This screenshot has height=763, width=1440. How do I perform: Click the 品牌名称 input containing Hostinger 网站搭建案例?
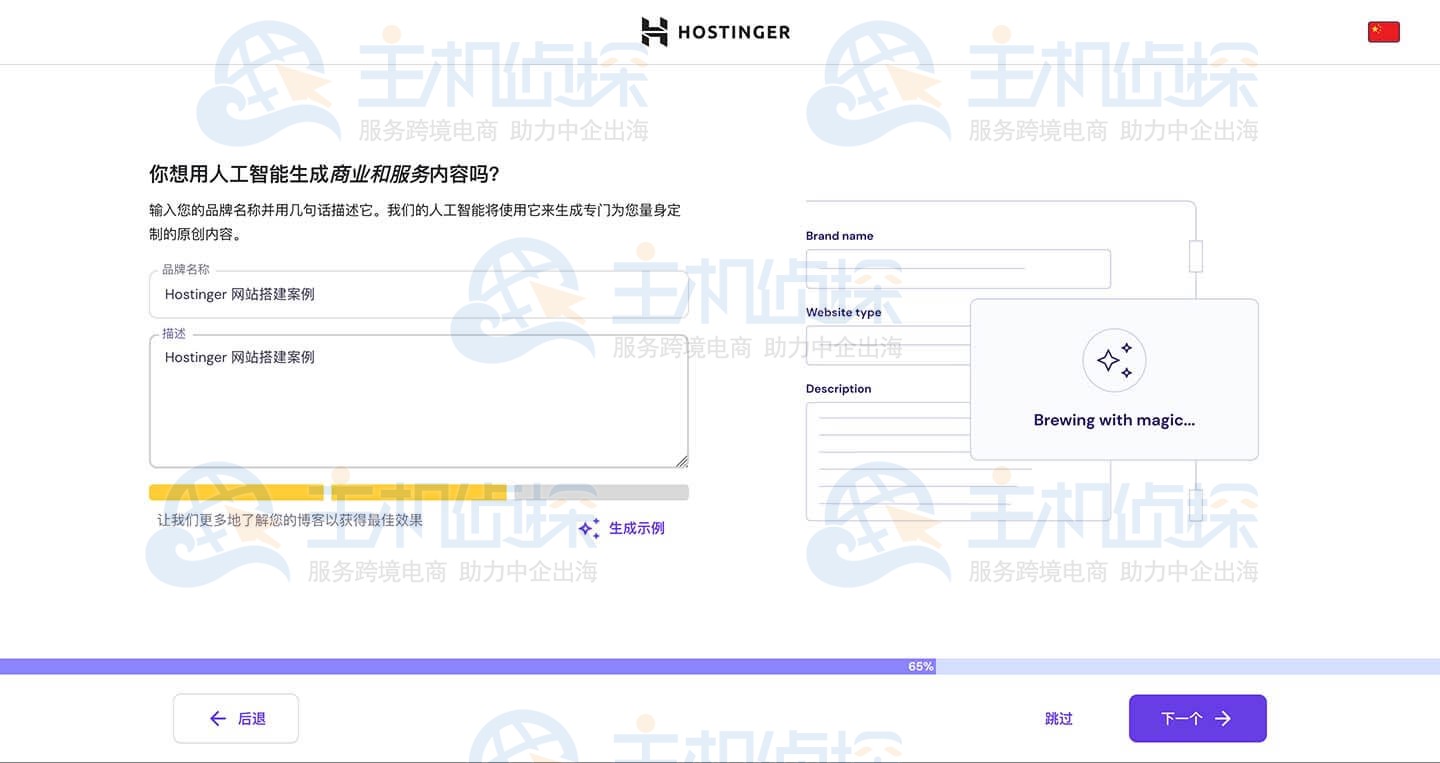pyautogui.click(x=418, y=293)
